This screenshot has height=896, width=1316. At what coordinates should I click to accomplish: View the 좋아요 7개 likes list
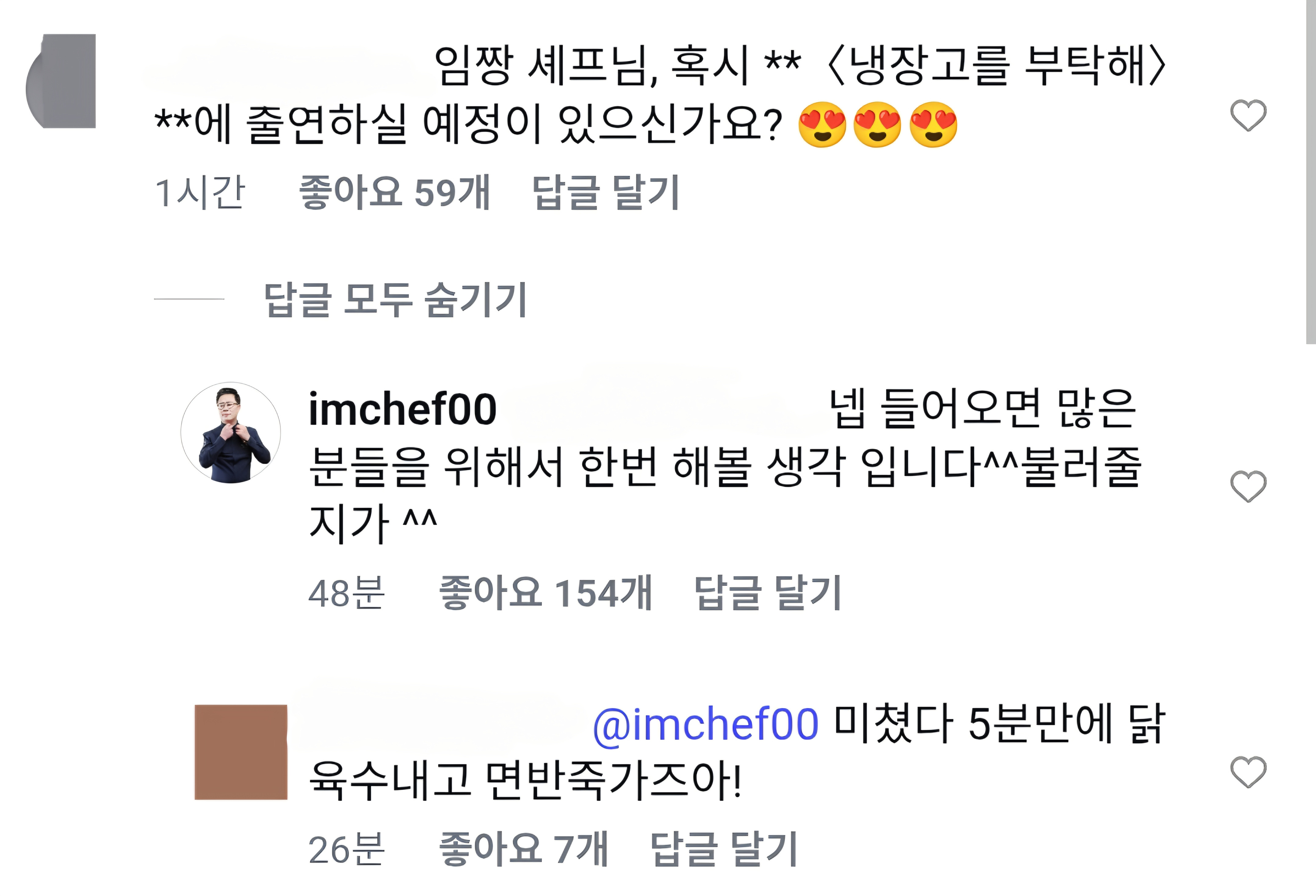523,849
